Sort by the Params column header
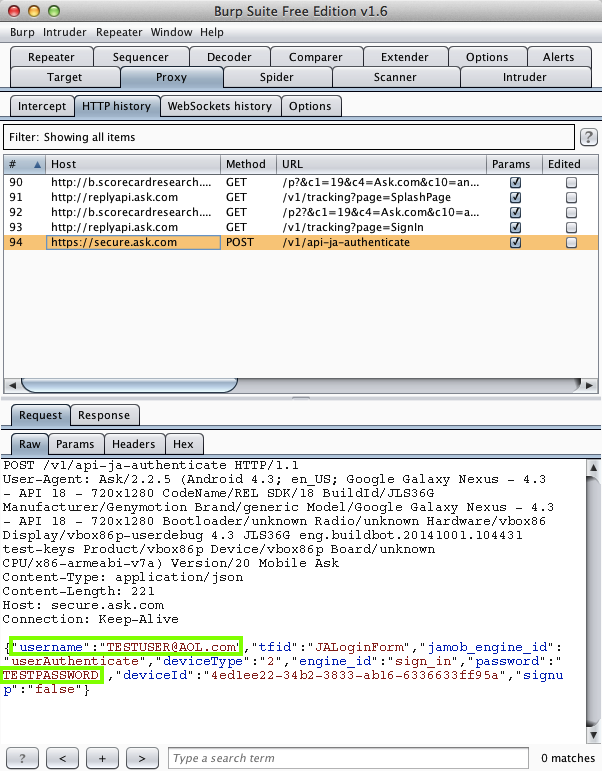602x771 pixels. pyautogui.click(x=514, y=164)
